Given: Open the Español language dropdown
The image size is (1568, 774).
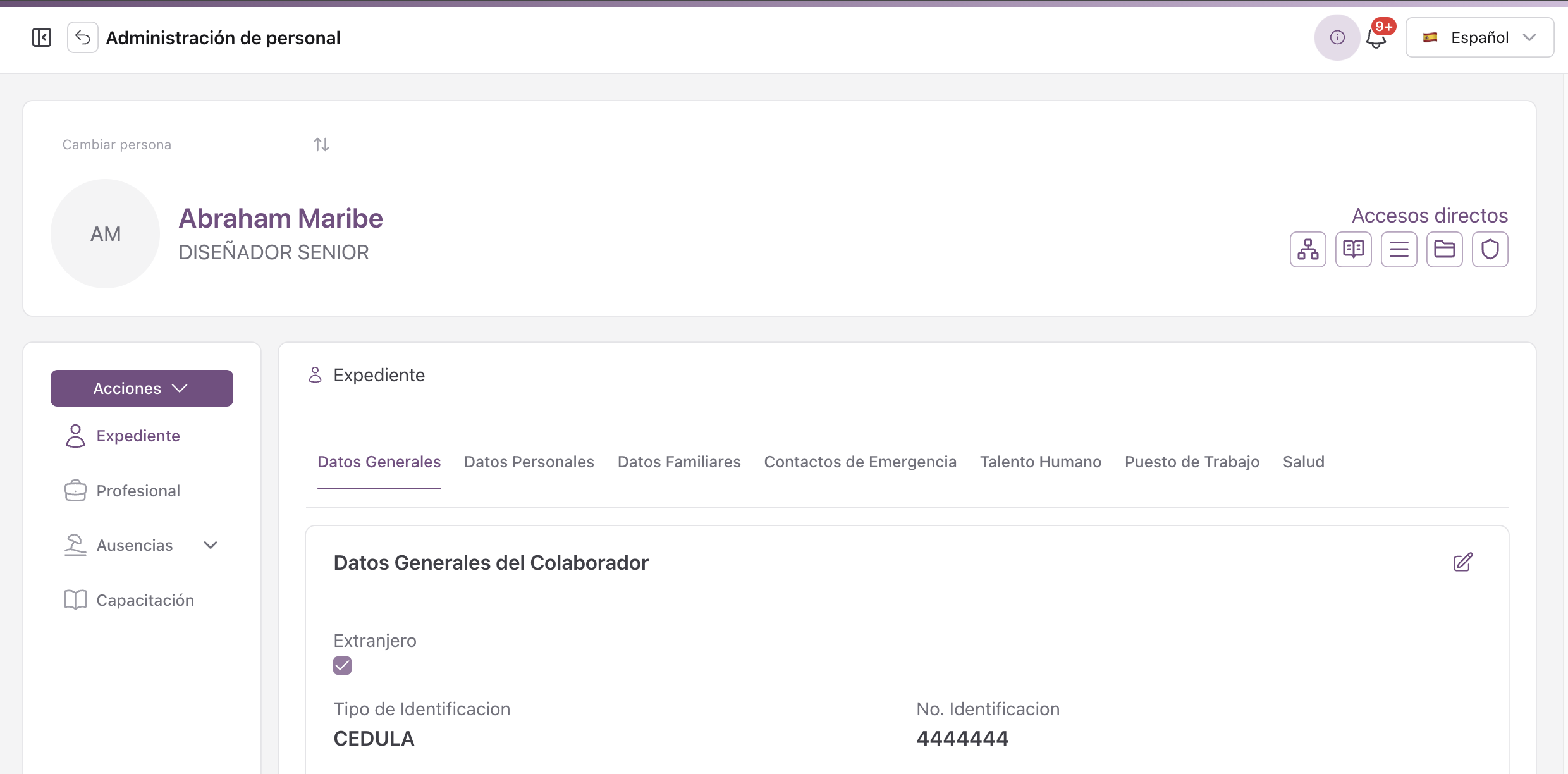Looking at the screenshot, I should (1479, 37).
